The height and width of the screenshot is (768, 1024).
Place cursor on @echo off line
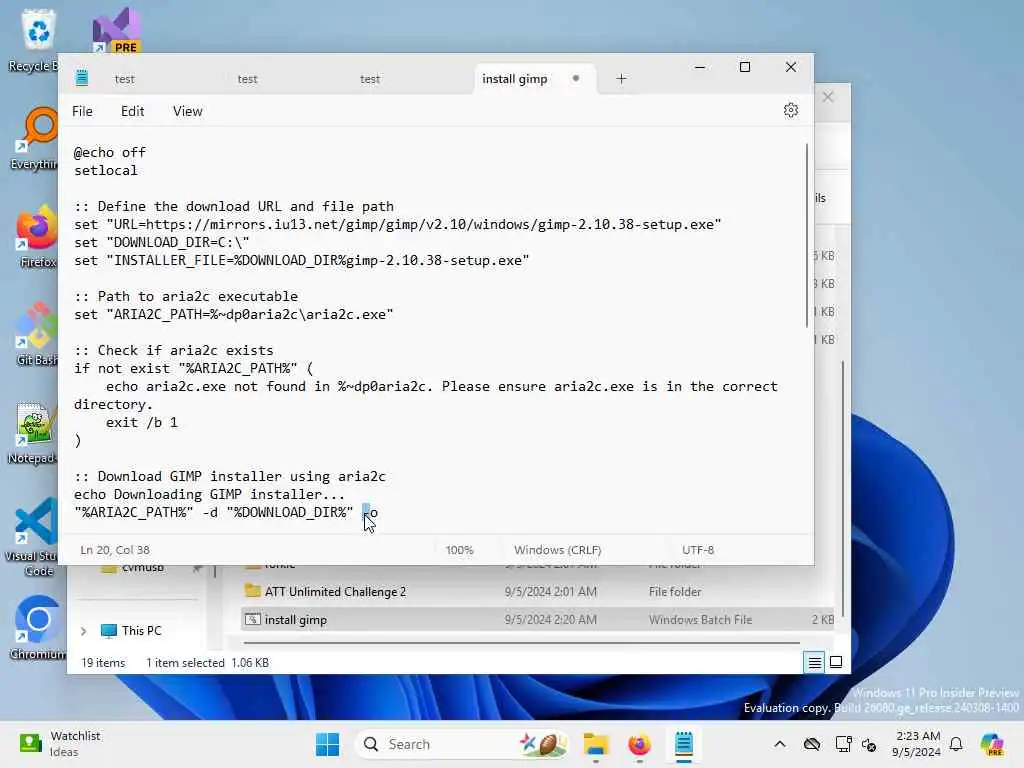click(110, 152)
